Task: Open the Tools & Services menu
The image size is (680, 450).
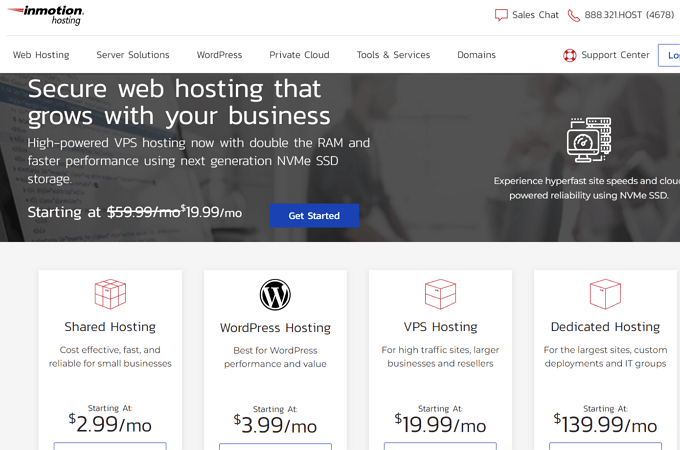Action: pyautogui.click(x=393, y=55)
